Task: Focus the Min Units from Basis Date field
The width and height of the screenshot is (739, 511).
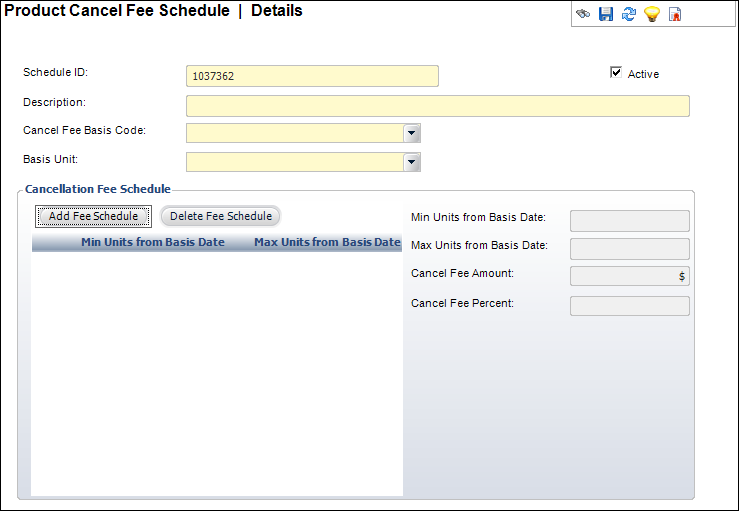Action: pyautogui.click(x=630, y=221)
